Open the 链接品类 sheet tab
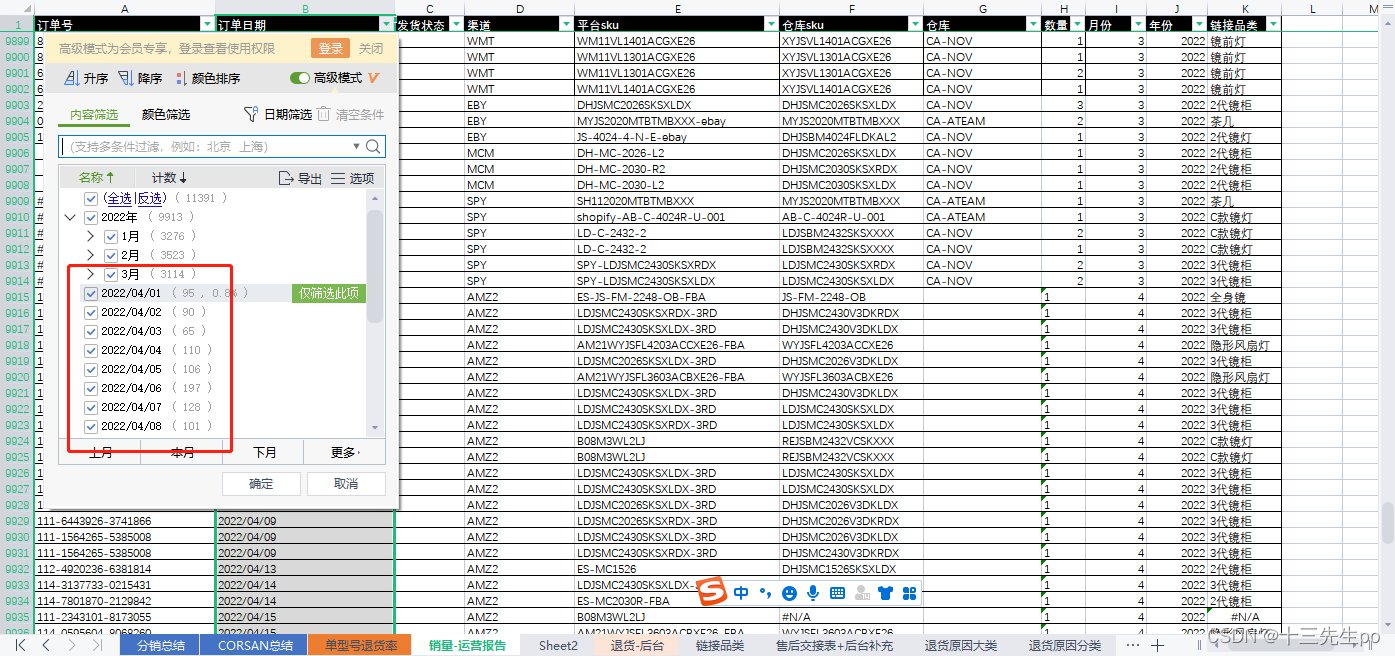Image resolution: width=1395 pixels, height=656 pixels. (720, 646)
